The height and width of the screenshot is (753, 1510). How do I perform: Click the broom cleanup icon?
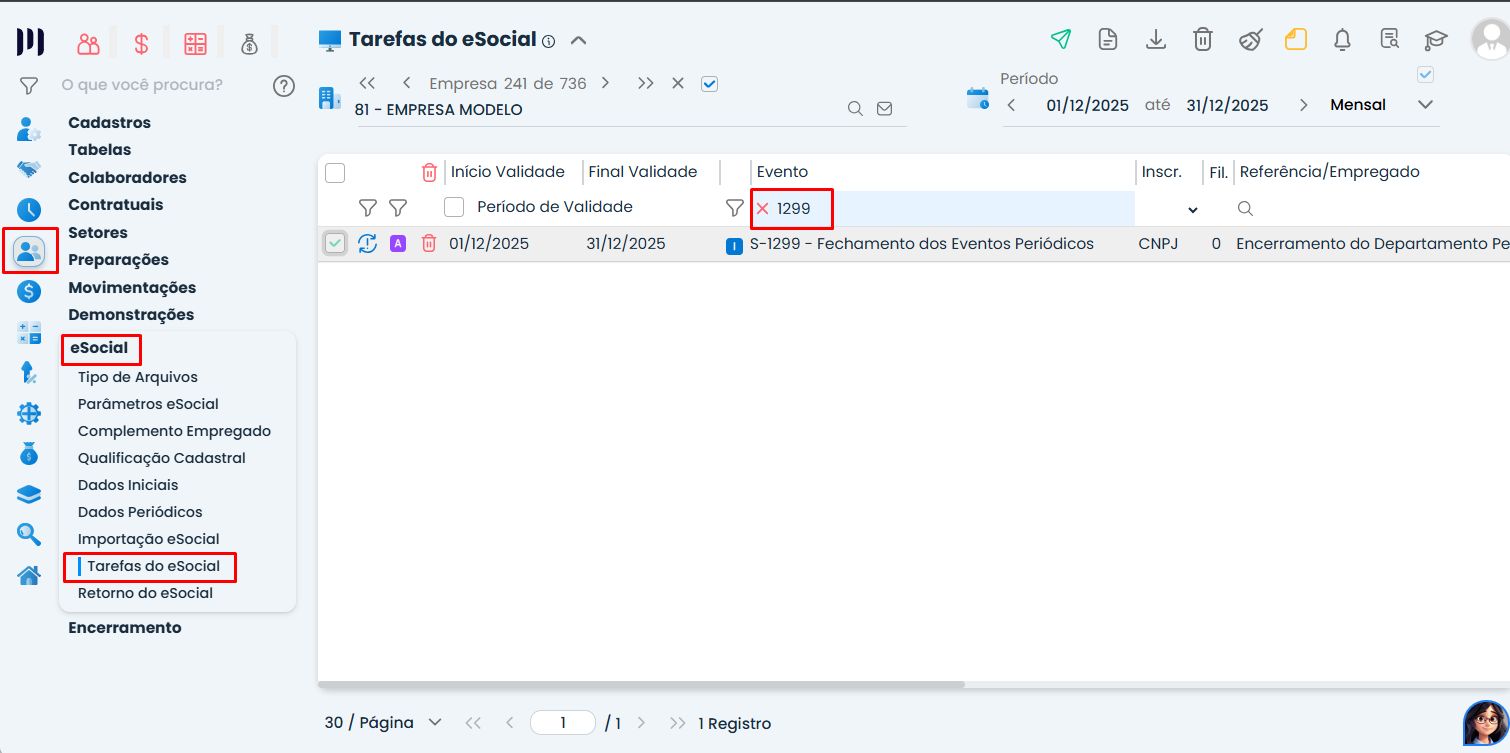1250,39
